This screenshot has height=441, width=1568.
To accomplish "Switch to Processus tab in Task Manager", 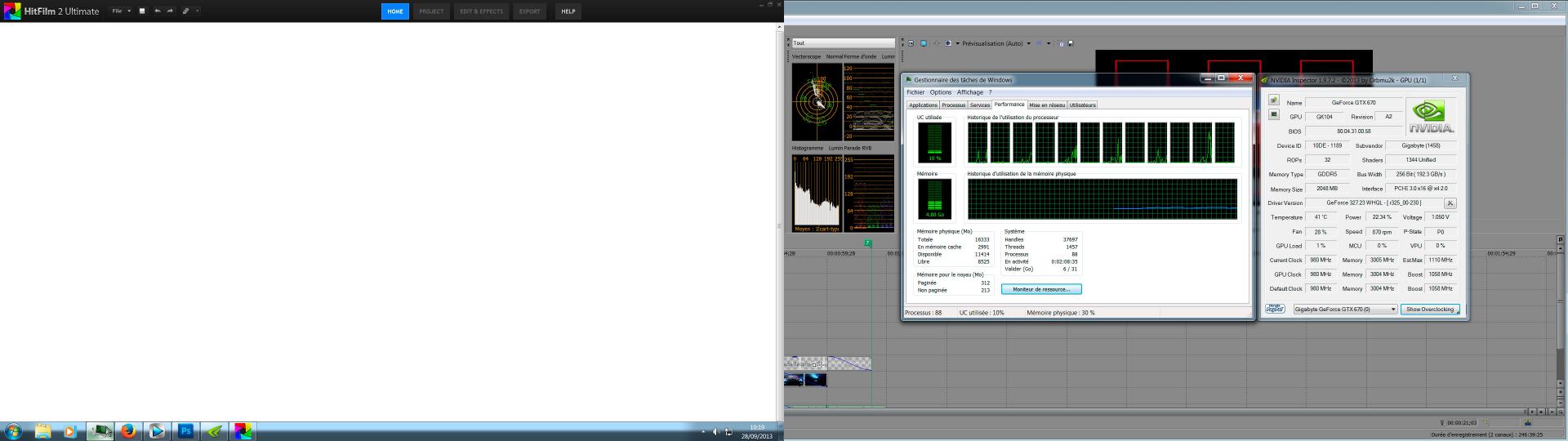I will 953,105.
